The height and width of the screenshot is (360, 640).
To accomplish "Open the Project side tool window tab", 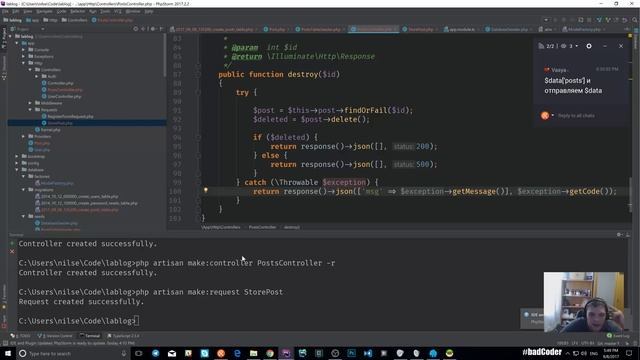I will (x=4, y=39).
